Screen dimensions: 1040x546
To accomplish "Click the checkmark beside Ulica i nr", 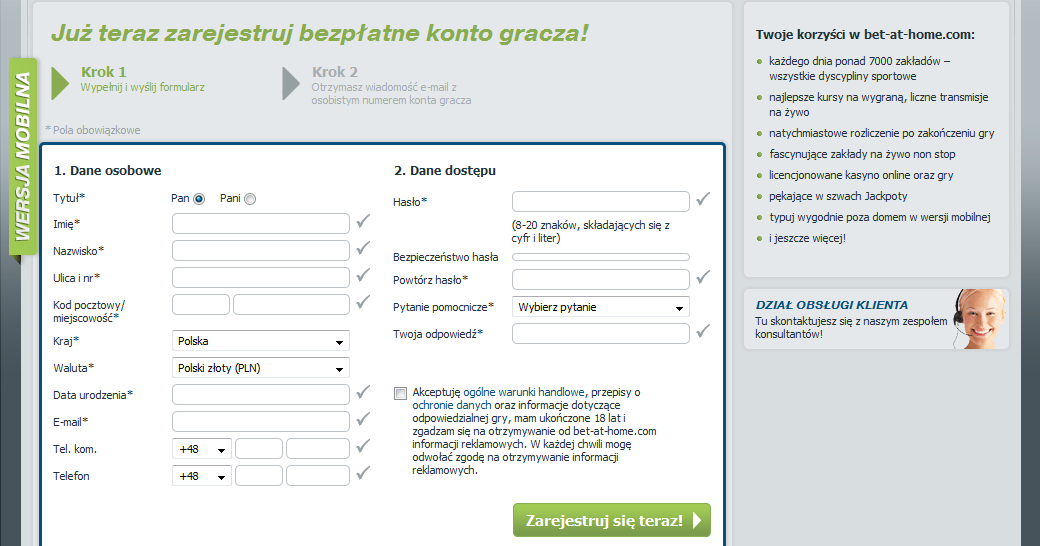I will coord(363,275).
